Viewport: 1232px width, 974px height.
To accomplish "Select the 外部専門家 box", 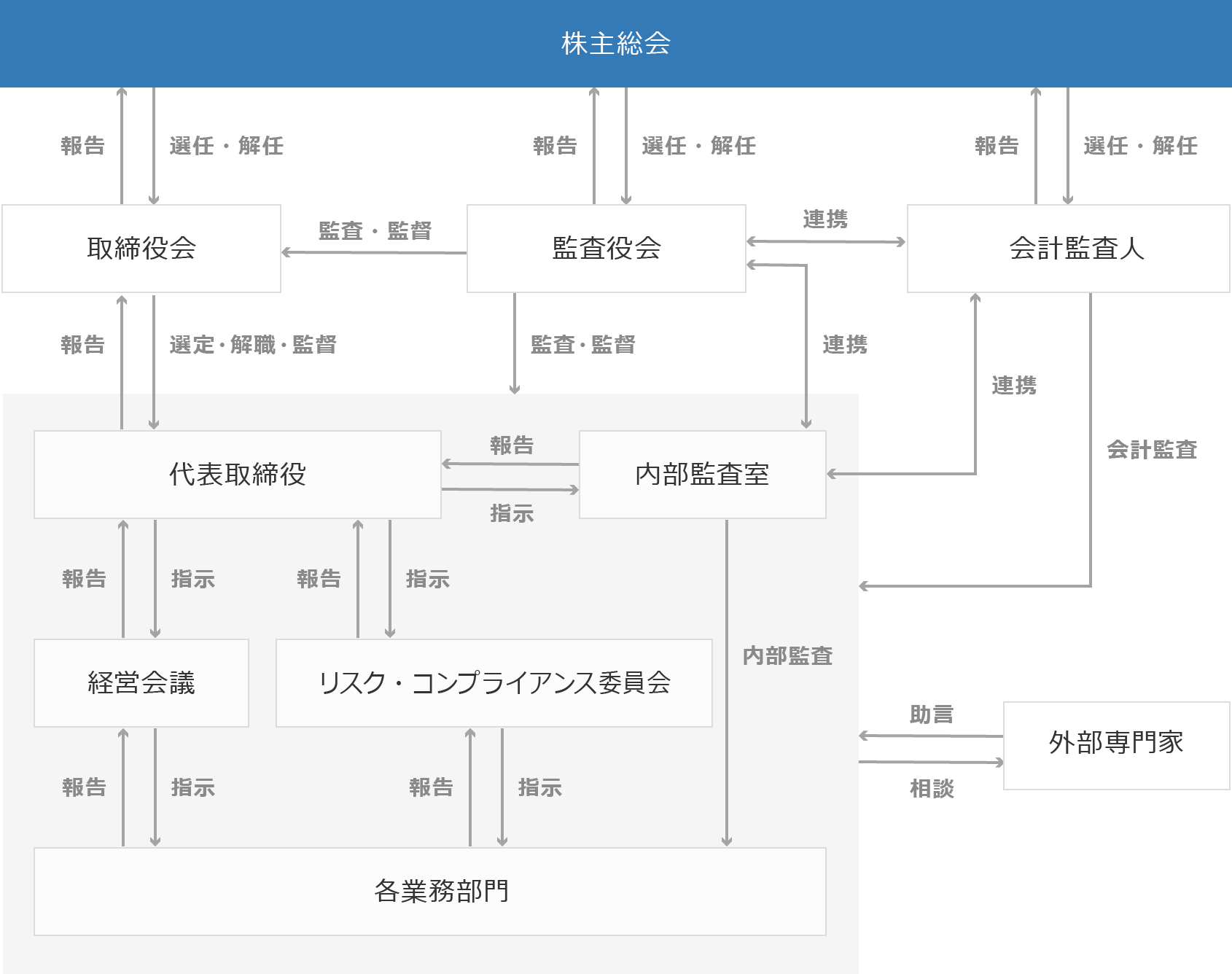I will pyautogui.click(x=1116, y=743).
